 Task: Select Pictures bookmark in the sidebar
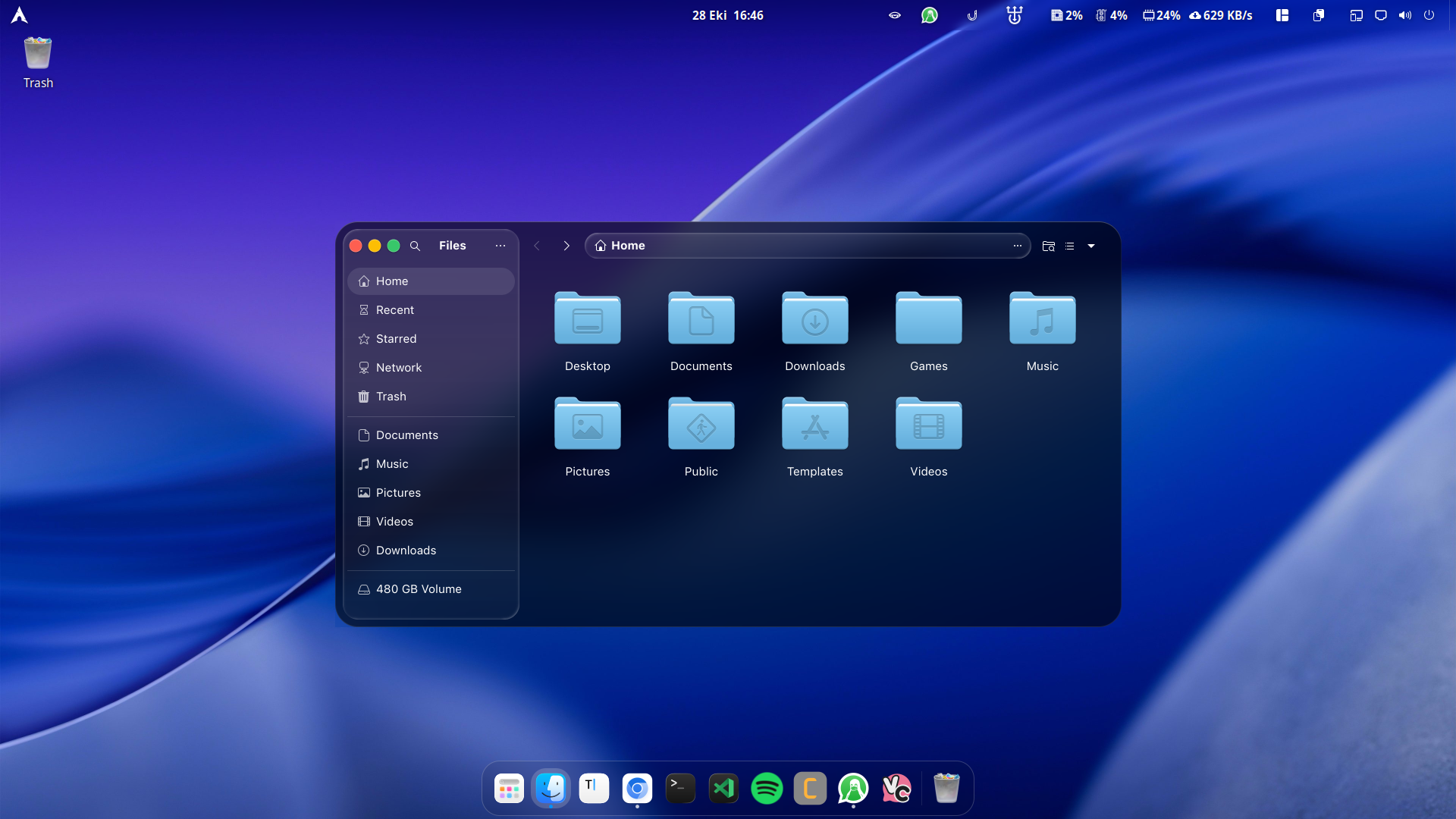coord(431,493)
